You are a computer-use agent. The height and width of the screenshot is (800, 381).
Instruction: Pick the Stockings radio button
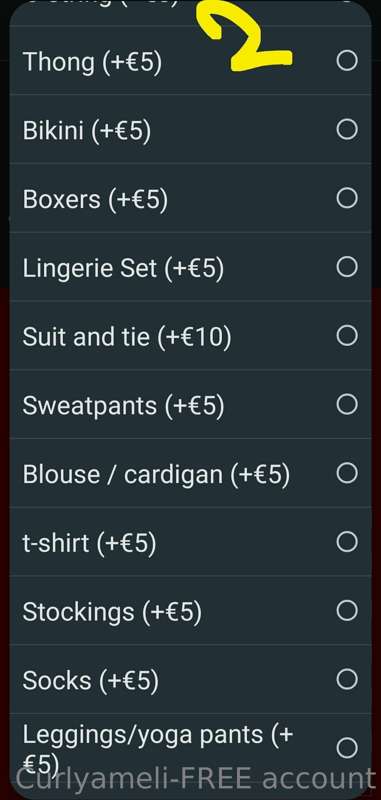click(347, 610)
